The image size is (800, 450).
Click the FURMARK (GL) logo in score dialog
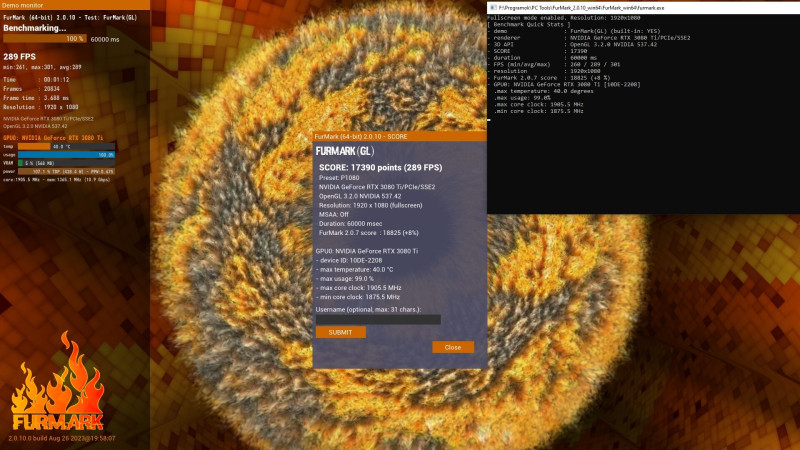[x=345, y=151]
